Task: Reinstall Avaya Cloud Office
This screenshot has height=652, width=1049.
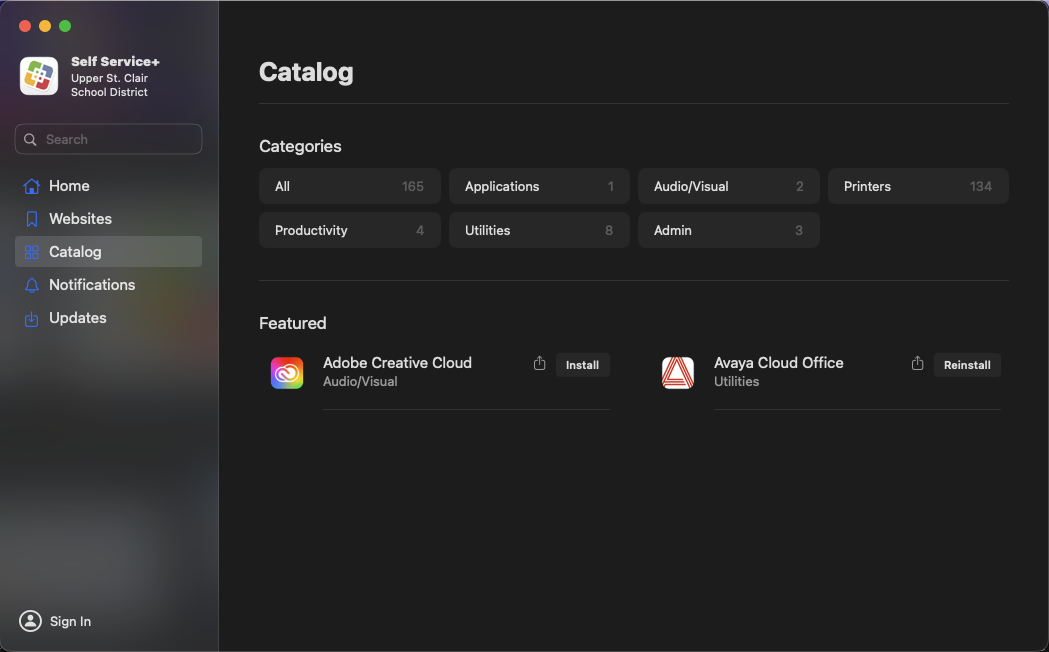Action: [x=967, y=365]
